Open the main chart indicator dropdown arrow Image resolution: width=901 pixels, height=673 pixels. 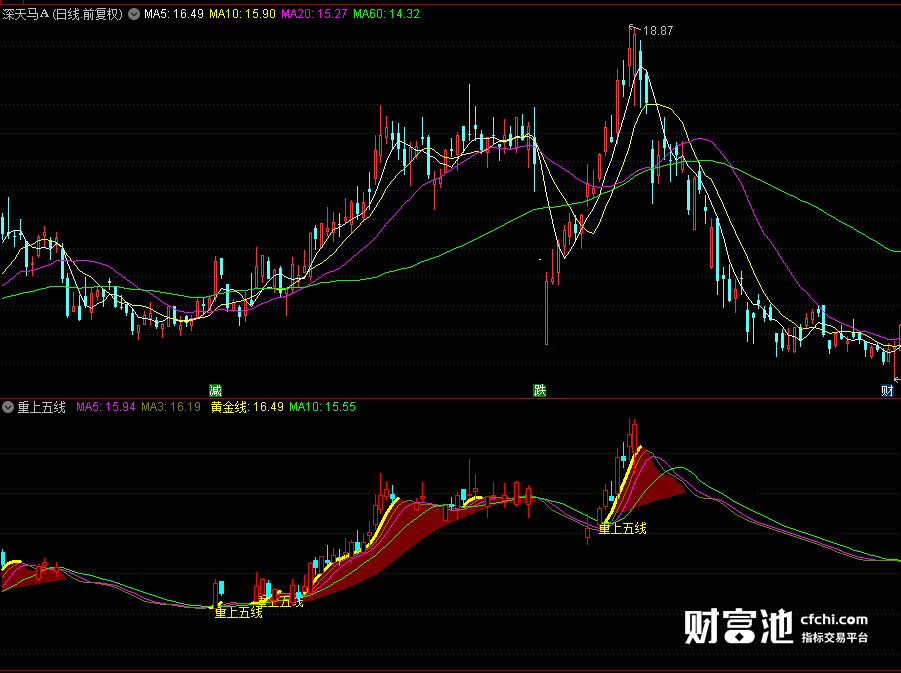[x=134, y=14]
